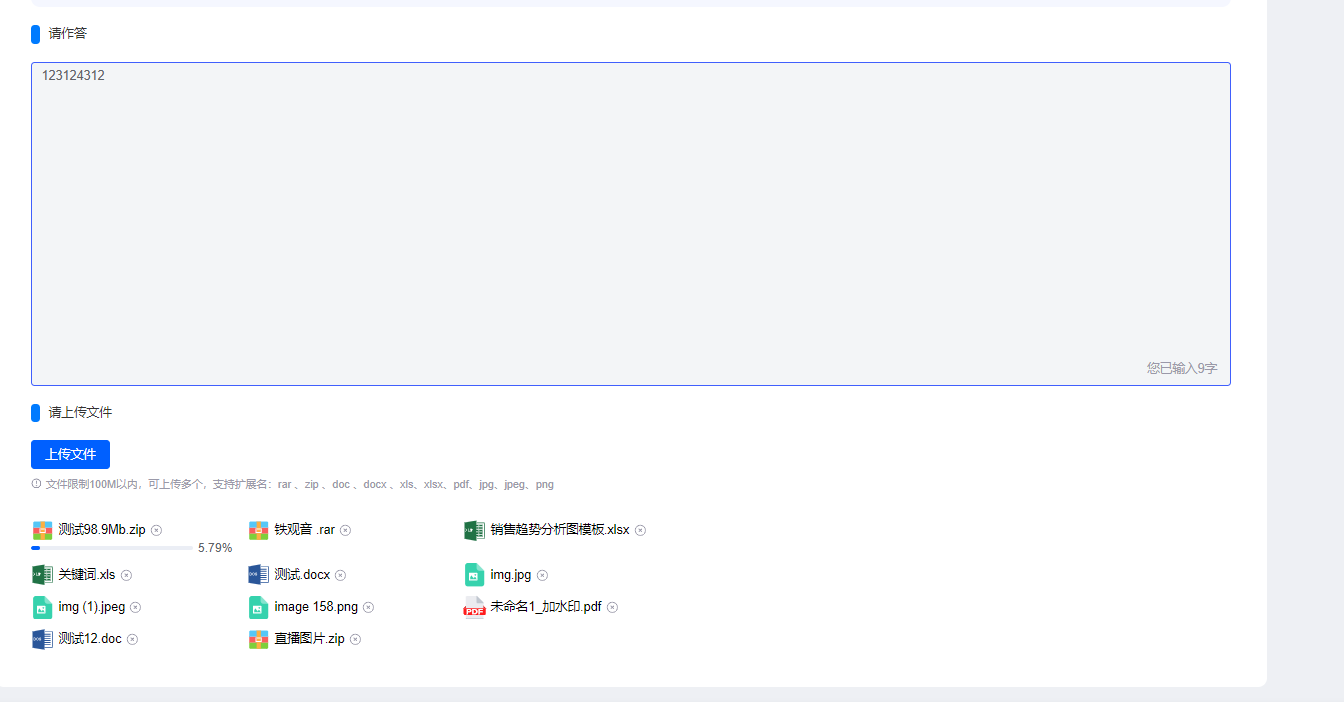
Task: Click the 未命名1_加水印.pdf file name
Action: 546,607
